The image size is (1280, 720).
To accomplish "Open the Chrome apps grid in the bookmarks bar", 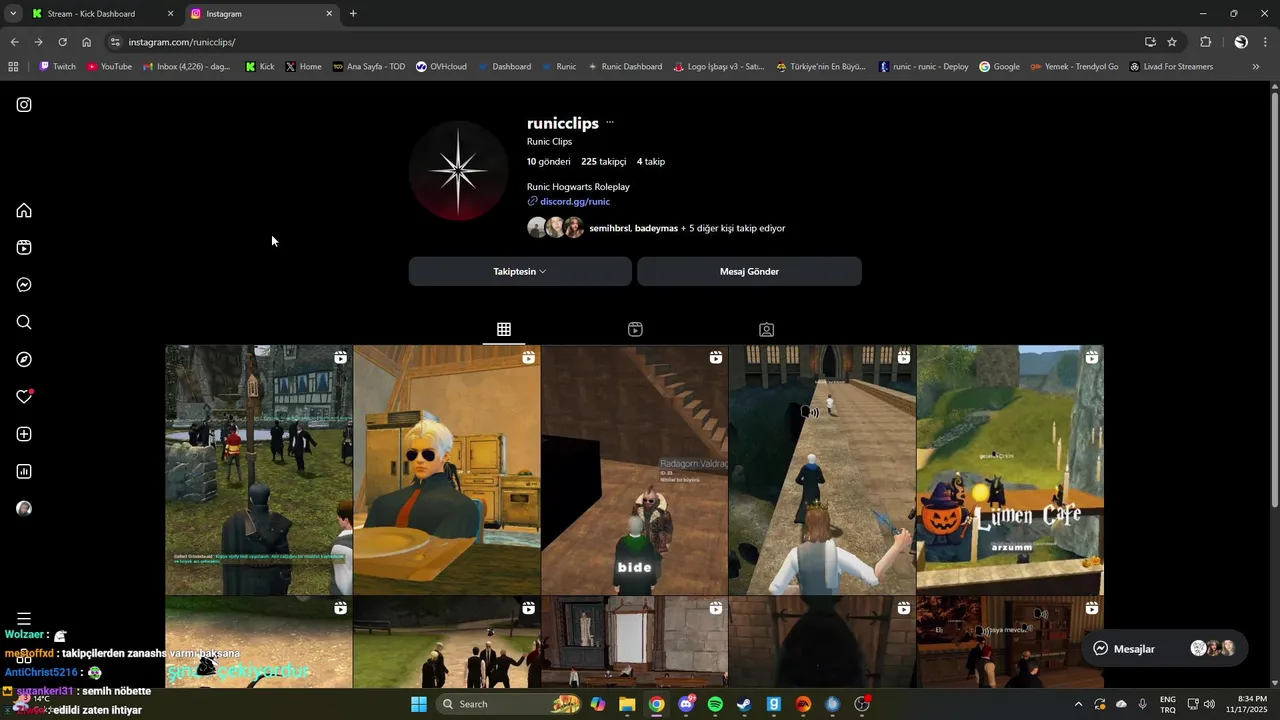I will coord(13,67).
